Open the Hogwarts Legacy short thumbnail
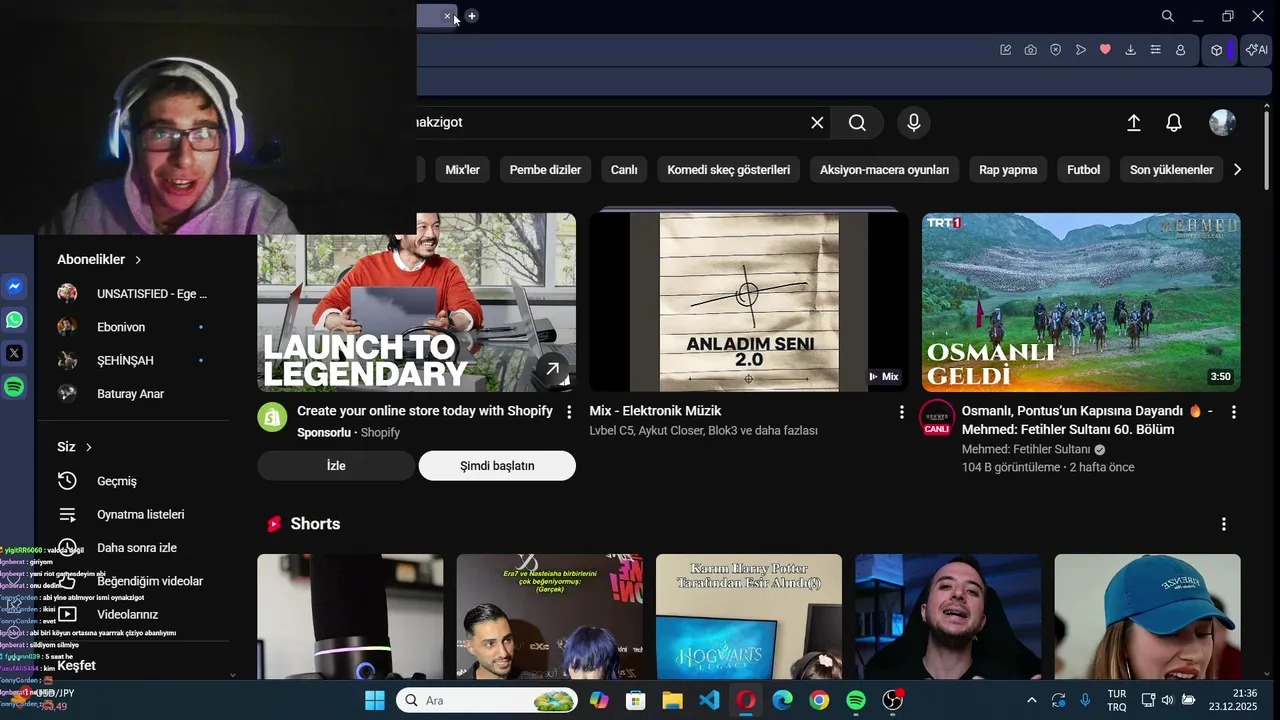Viewport: 1280px width, 720px height. point(749,617)
